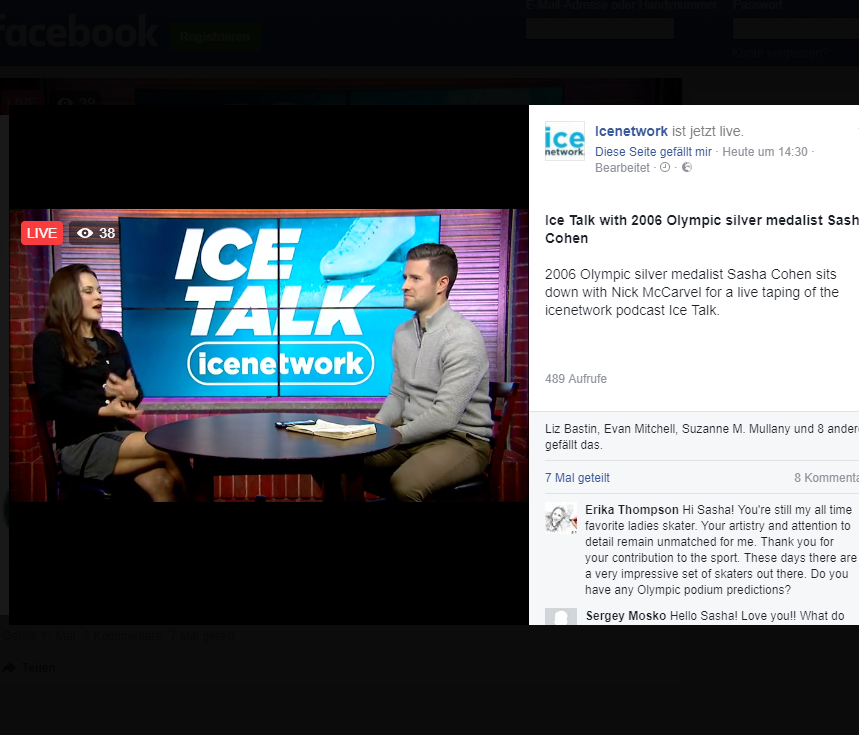859x735 pixels.
Task: Click the clock edit-history icon beside Bearbeitet
Action: coord(665,167)
